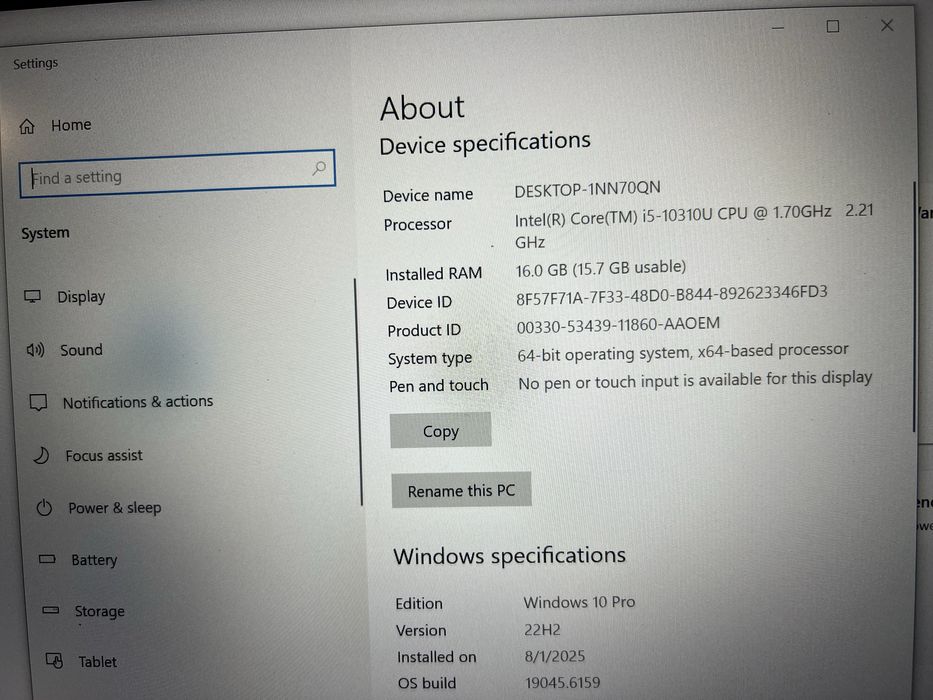933x700 pixels.
Task: Select Battery in the sidebar
Action: point(94,560)
